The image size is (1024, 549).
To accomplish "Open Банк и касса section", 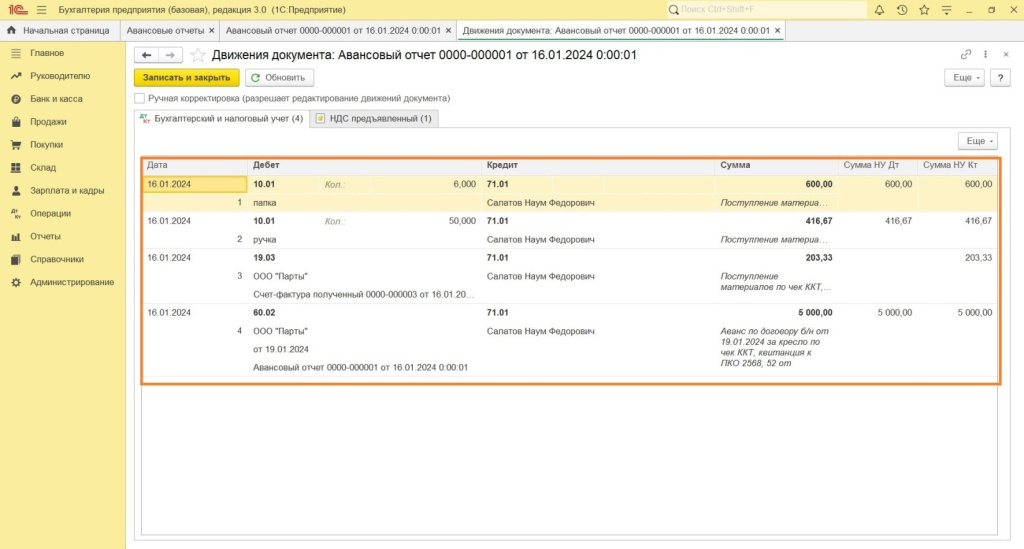I will tap(56, 99).
